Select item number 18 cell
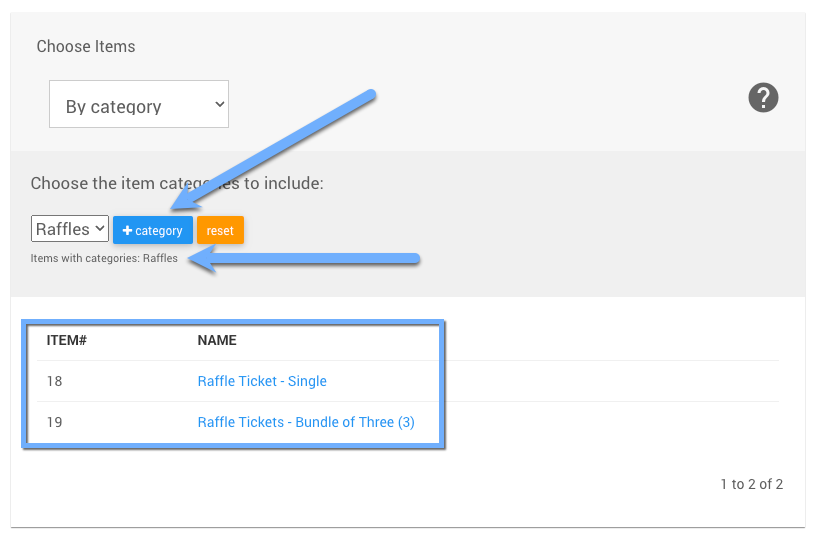Image resolution: width=815 pixels, height=539 pixels. (55, 381)
